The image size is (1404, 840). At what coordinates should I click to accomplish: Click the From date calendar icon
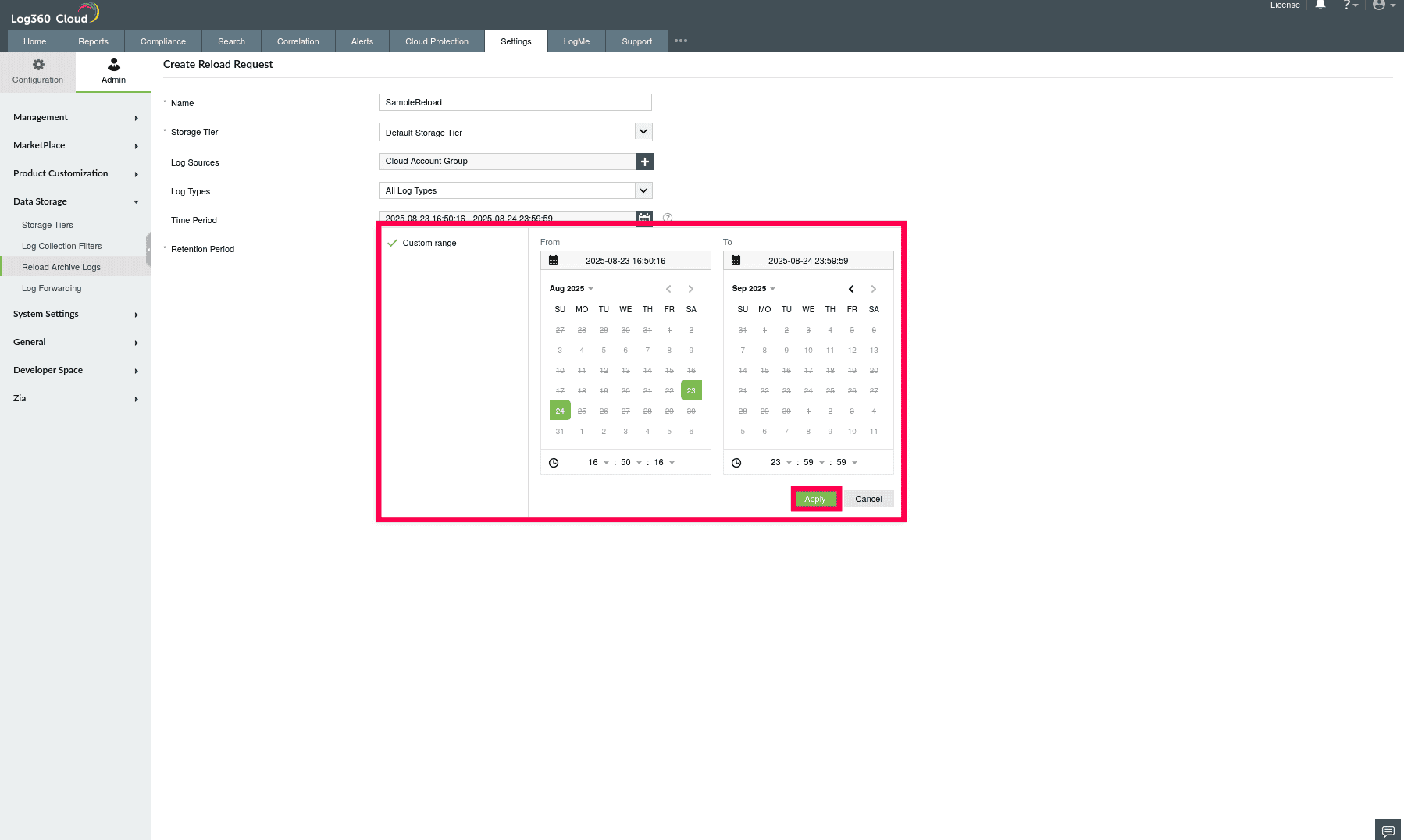pos(554,261)
